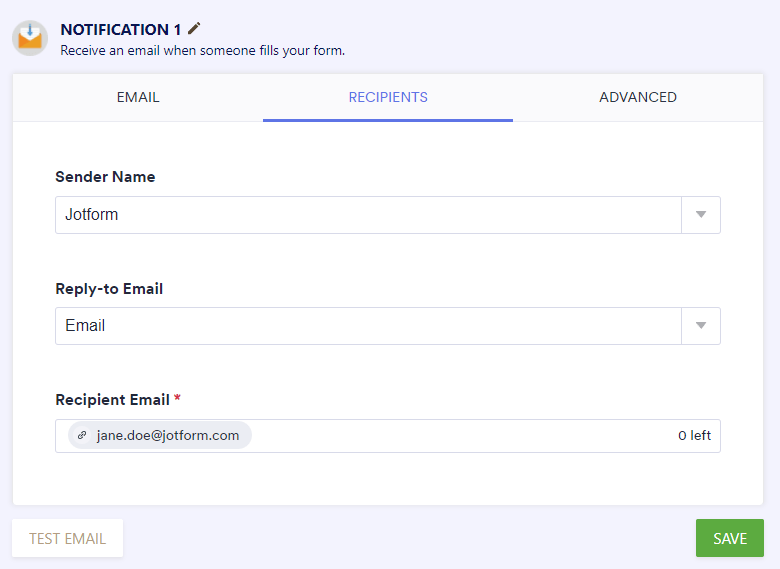This screenshot has height=569, width=780.
Task: Click the Recipient Email label
Action: pos(112,400)
